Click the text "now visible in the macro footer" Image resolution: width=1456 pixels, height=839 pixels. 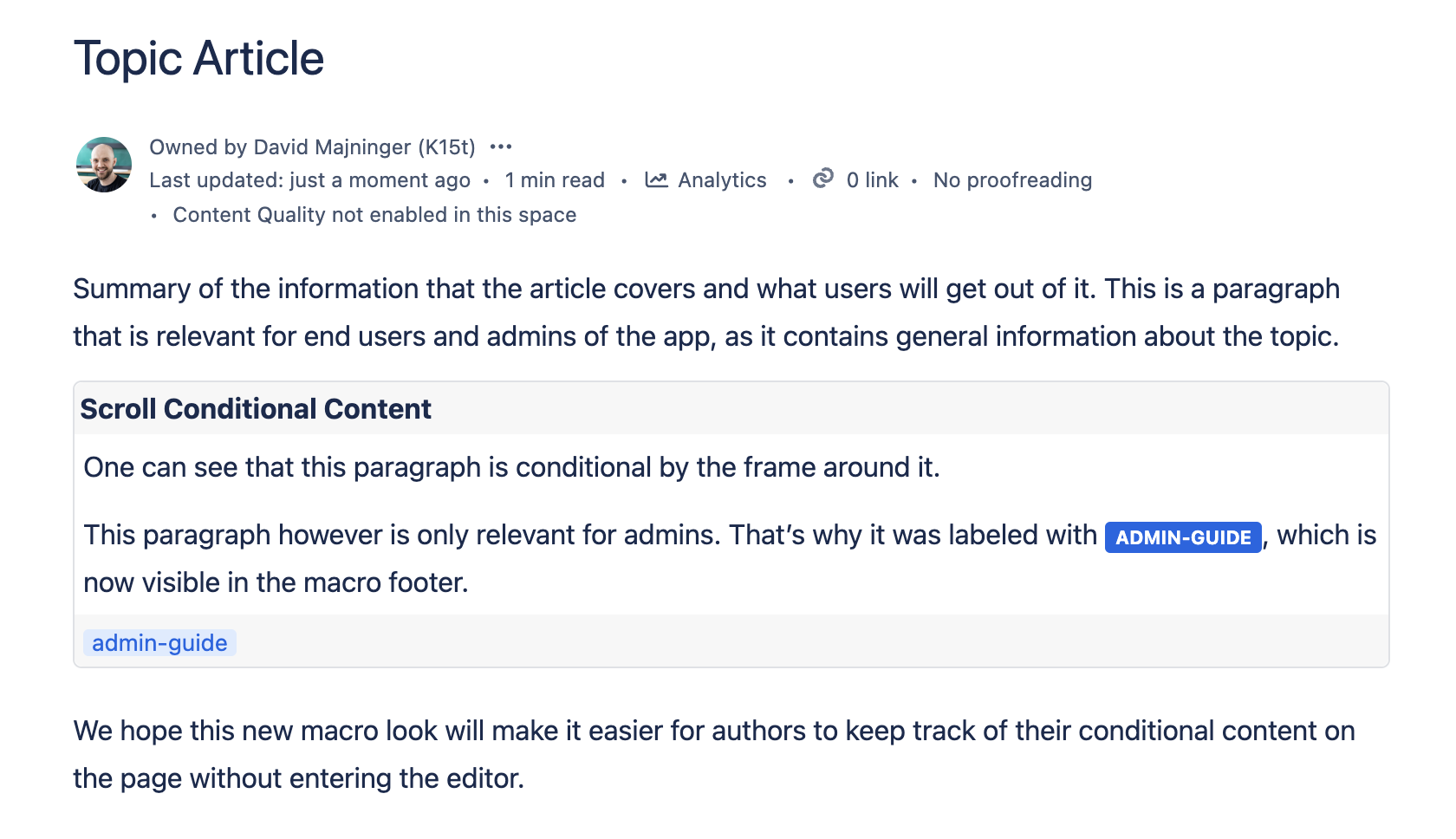[x=276, y=582]
